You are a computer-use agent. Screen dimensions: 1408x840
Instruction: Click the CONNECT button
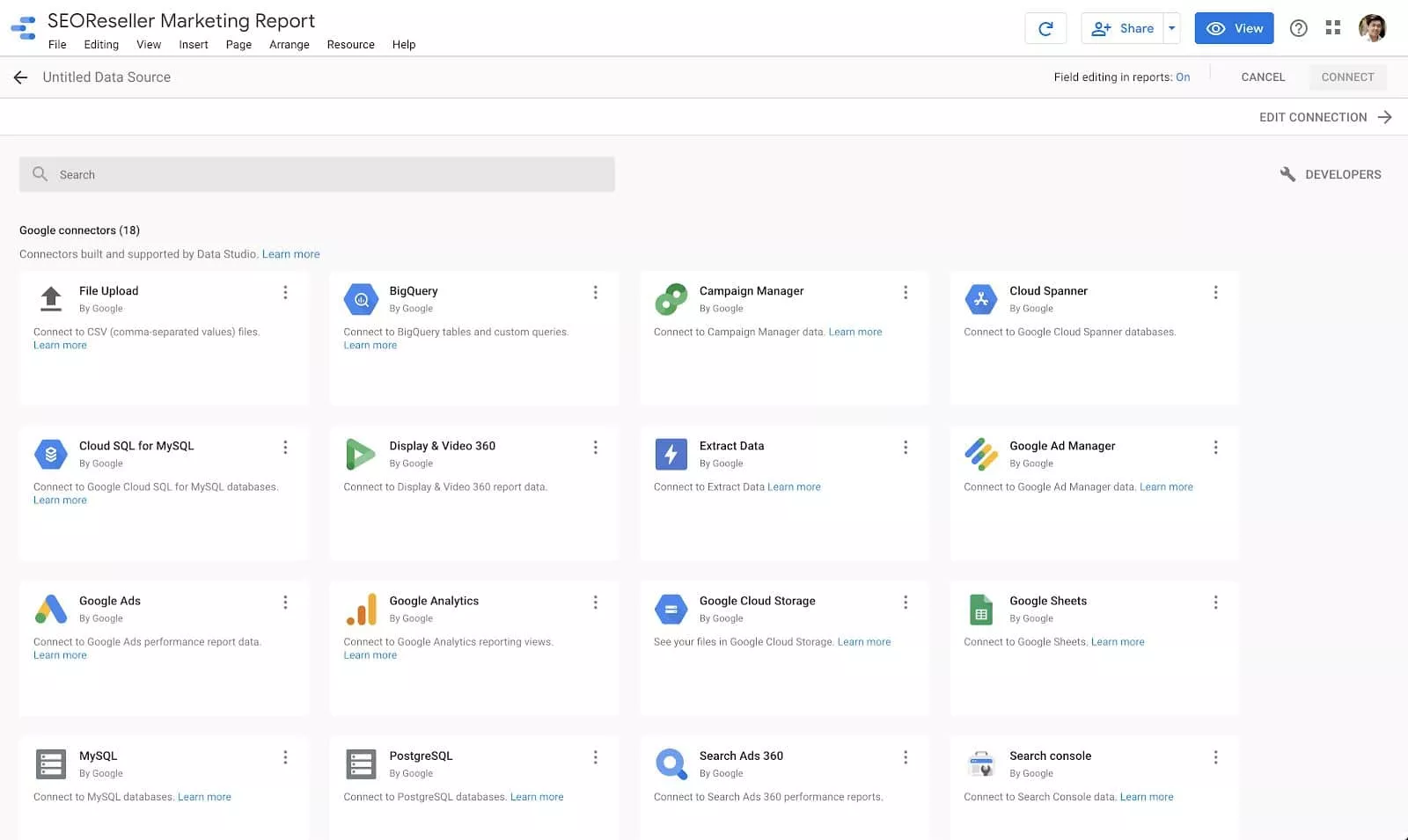point(1348,77)
